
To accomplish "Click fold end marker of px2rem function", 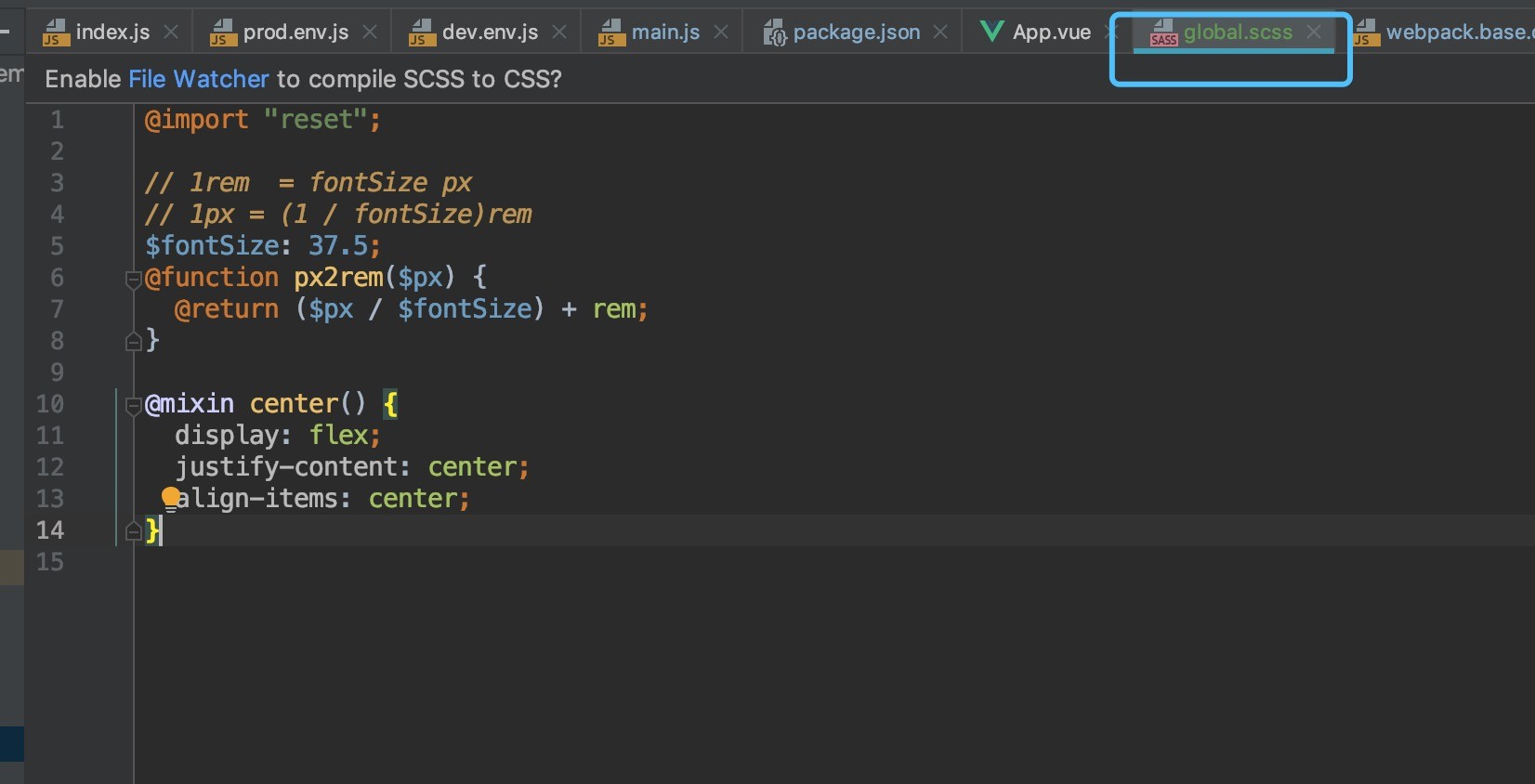I will pyautogui.click(x=133, y=342).
